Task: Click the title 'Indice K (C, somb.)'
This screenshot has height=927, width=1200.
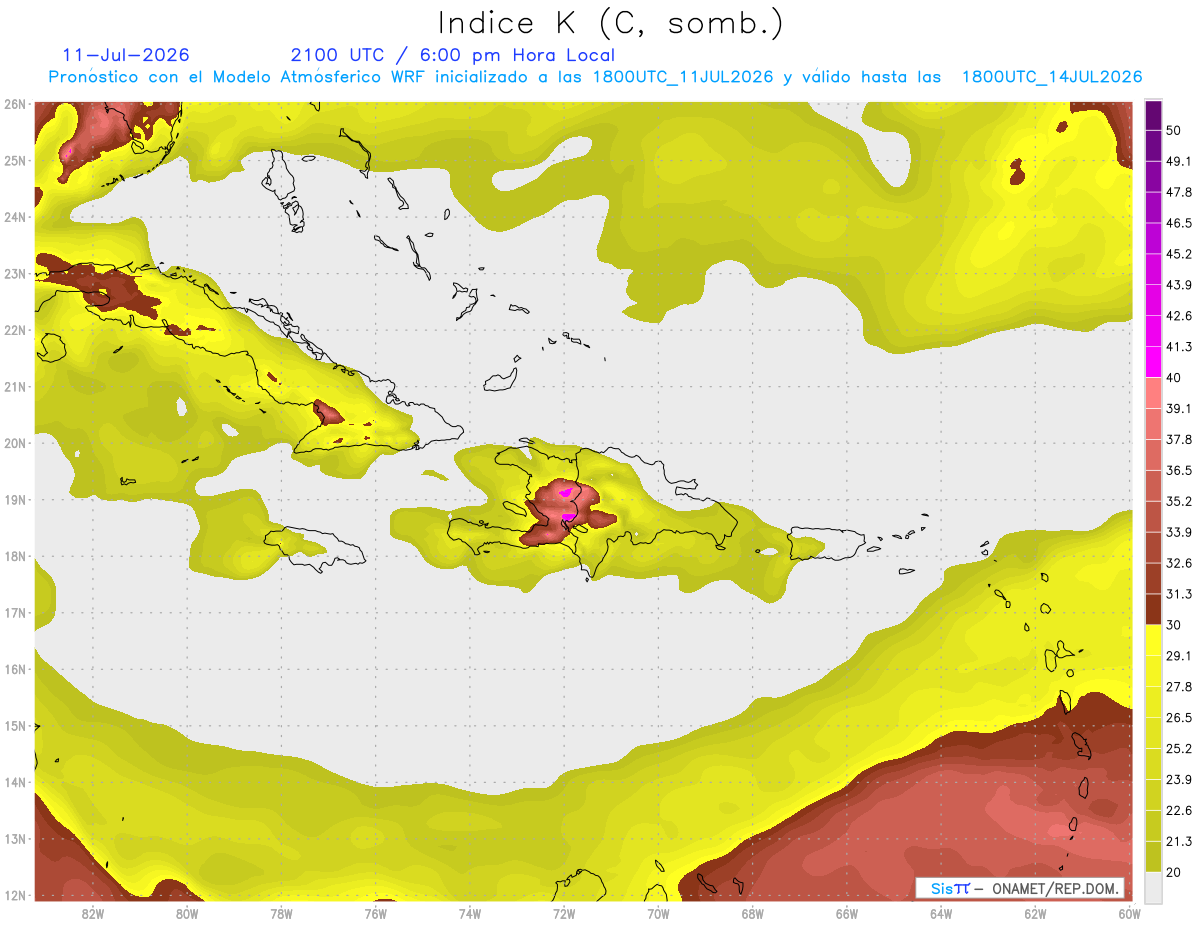Action: (x=610, y=23)
